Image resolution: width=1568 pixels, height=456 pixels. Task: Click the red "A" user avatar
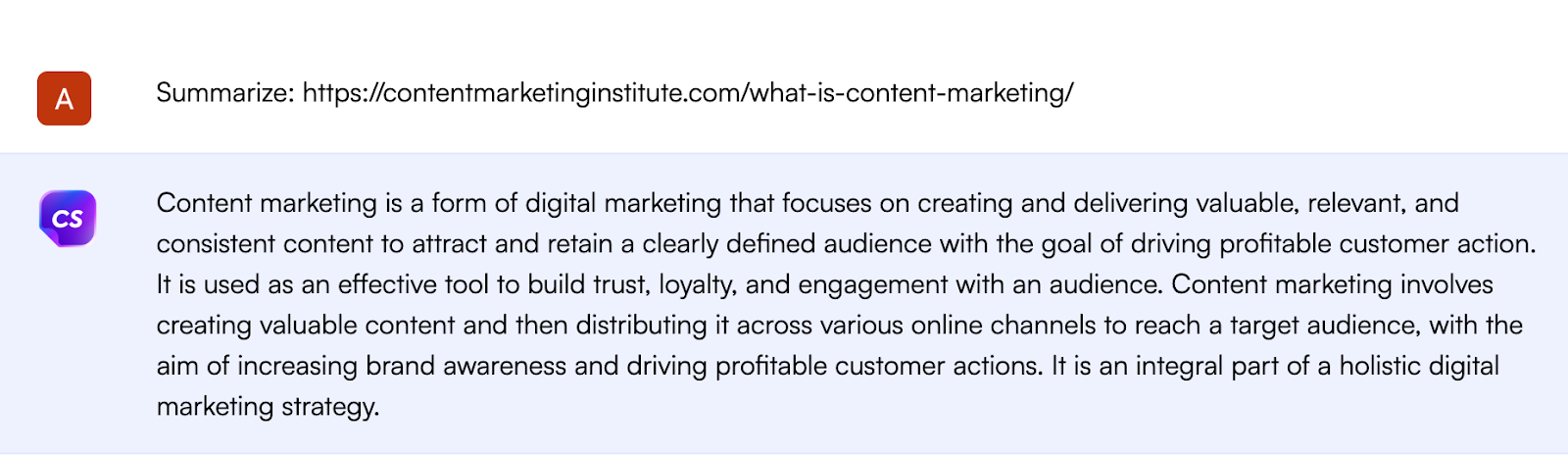click(64, 98)
